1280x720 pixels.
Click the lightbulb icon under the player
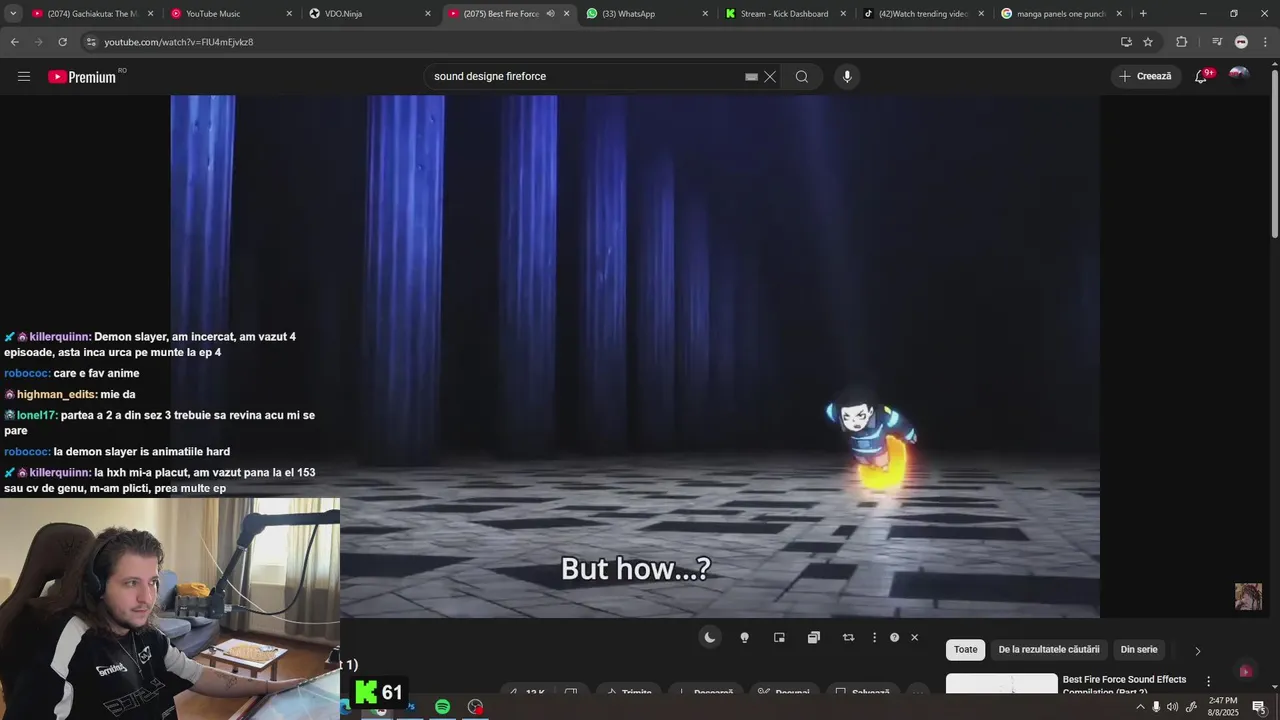tap(744, 637)
